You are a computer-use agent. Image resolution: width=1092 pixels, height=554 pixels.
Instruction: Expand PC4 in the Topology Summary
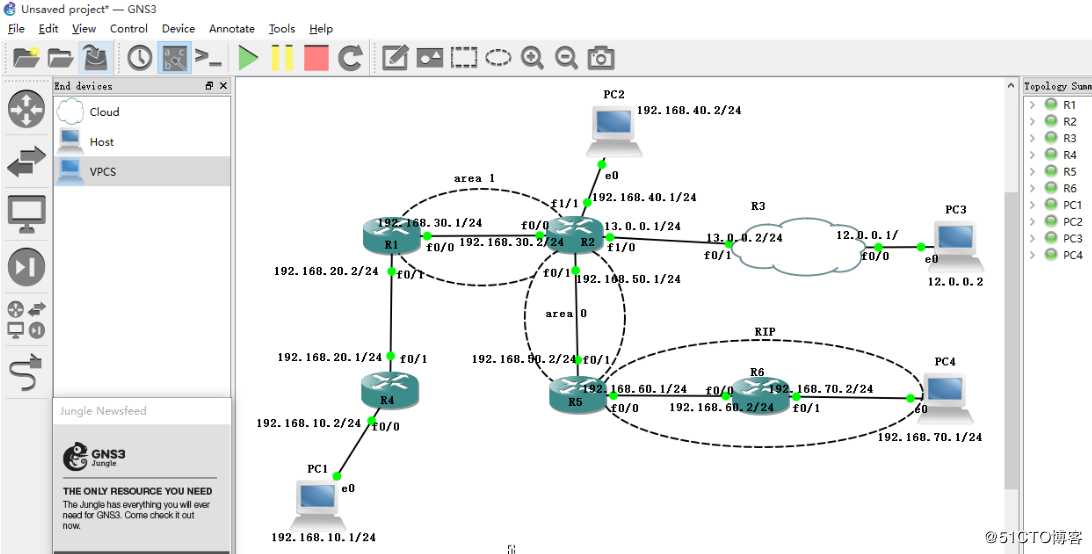(x=1032, y=255)
